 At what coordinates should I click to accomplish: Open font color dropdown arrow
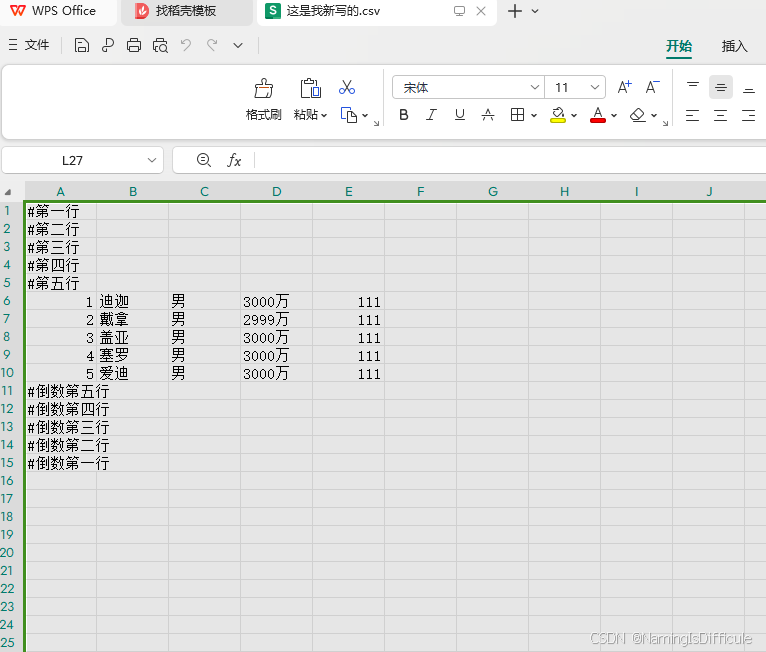tap(614, 116)
